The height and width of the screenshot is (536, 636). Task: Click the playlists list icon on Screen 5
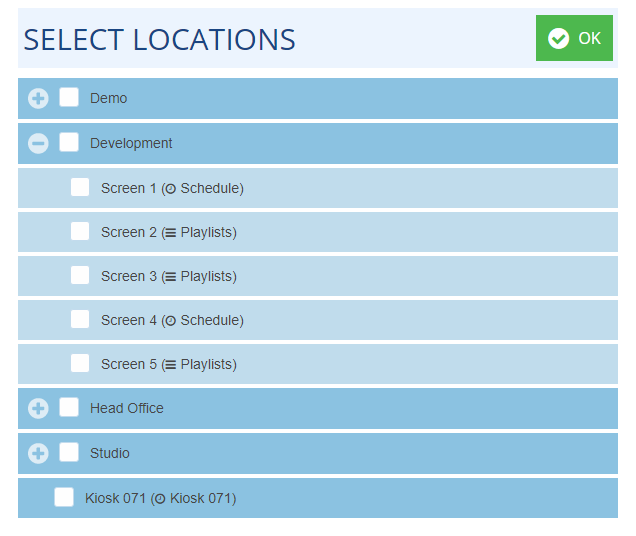click(170, 364)
